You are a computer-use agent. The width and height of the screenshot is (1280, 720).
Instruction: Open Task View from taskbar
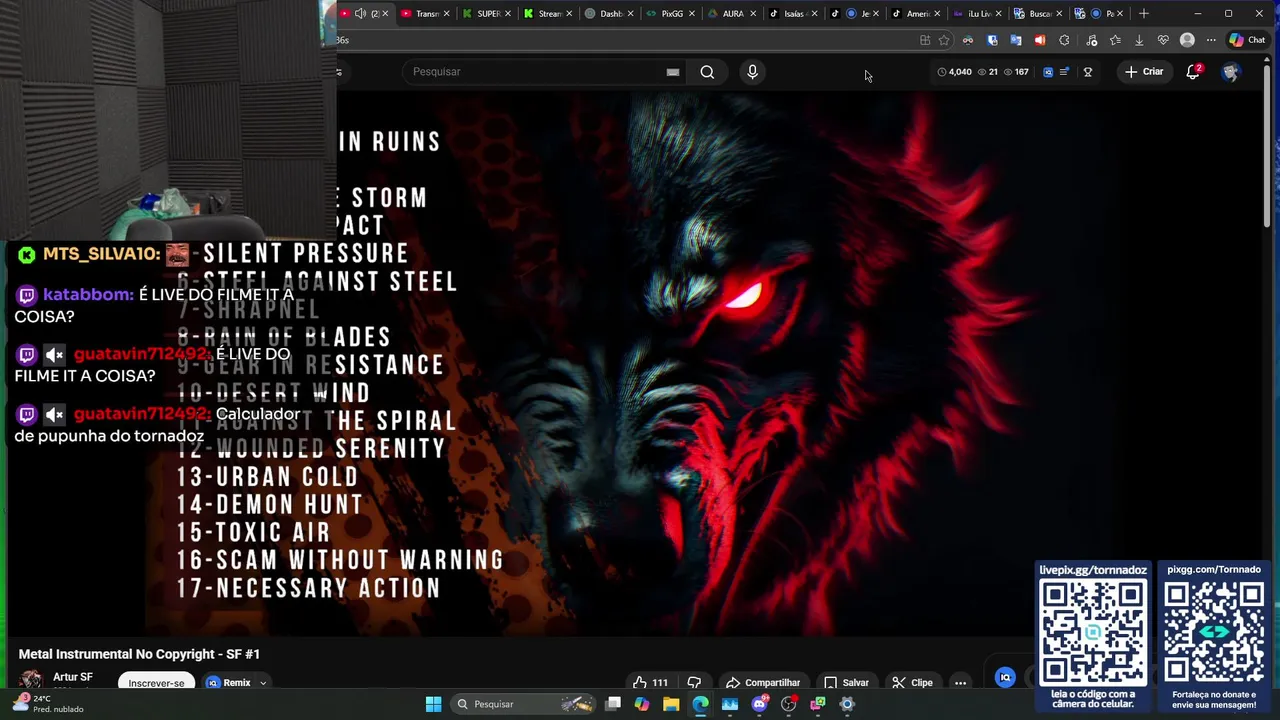(613, 704)
